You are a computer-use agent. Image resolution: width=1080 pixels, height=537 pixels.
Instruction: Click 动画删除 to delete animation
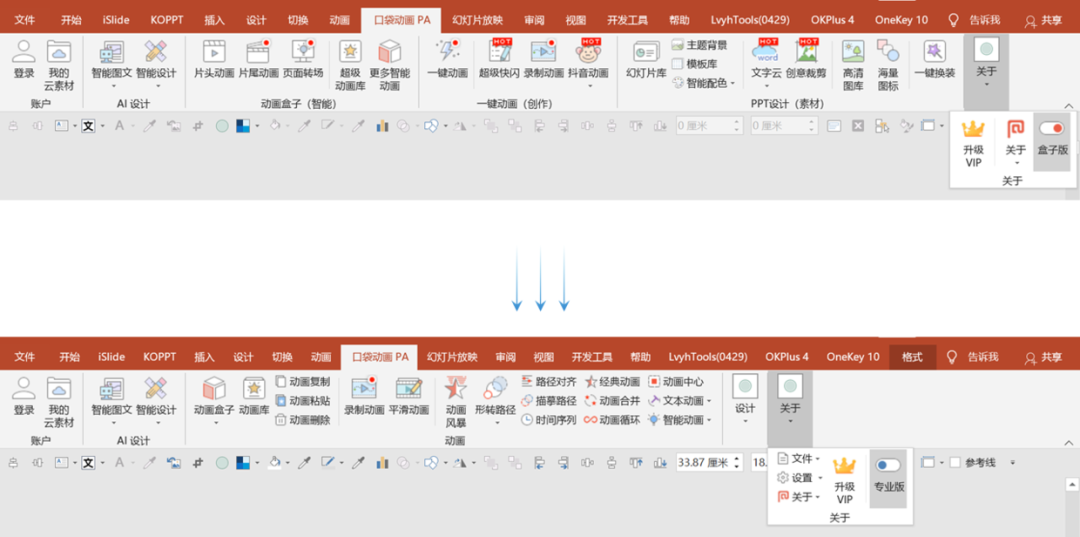click(x=302, y=420)
